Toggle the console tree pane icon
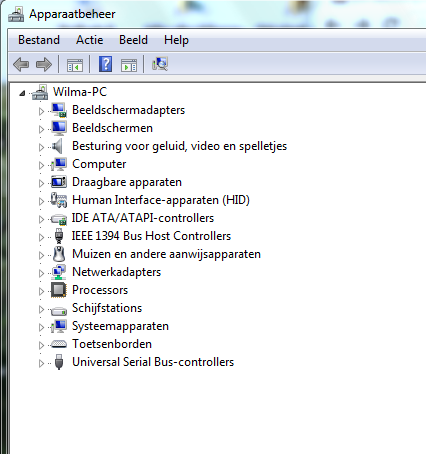This screenshot has height=454, width=426. [75, 65]
